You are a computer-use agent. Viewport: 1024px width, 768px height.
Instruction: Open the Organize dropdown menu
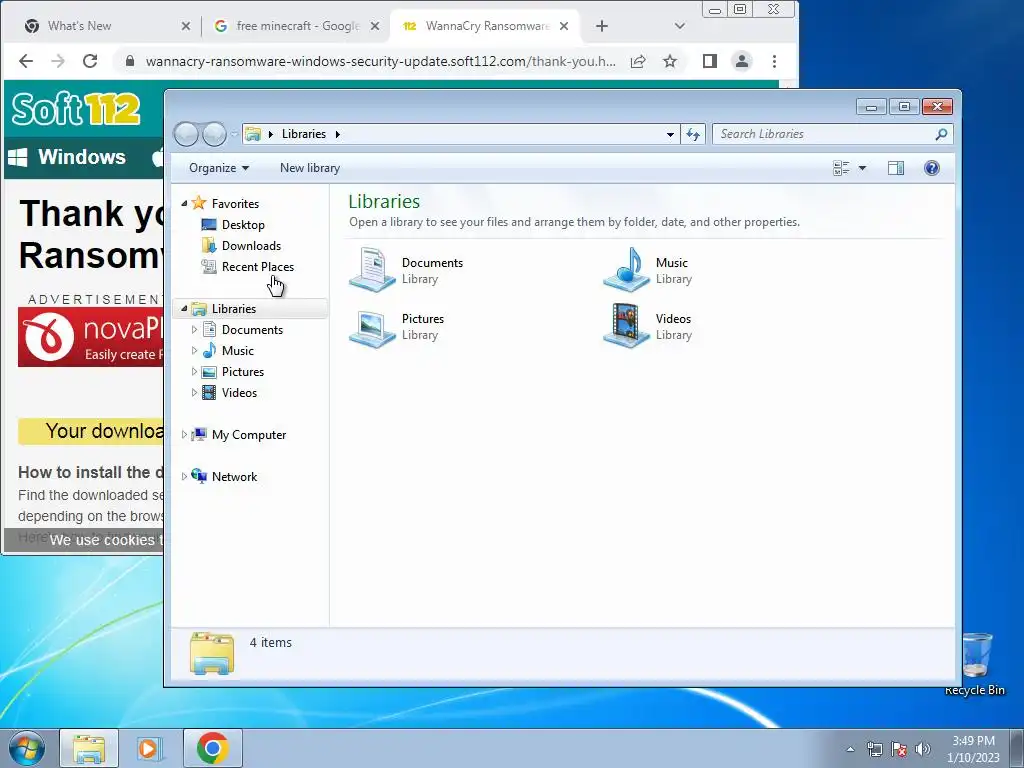point(219,168)
